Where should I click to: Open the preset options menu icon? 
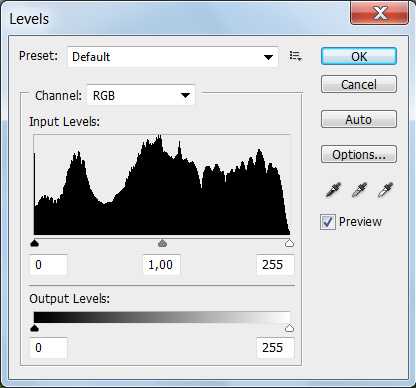(295, 56)
